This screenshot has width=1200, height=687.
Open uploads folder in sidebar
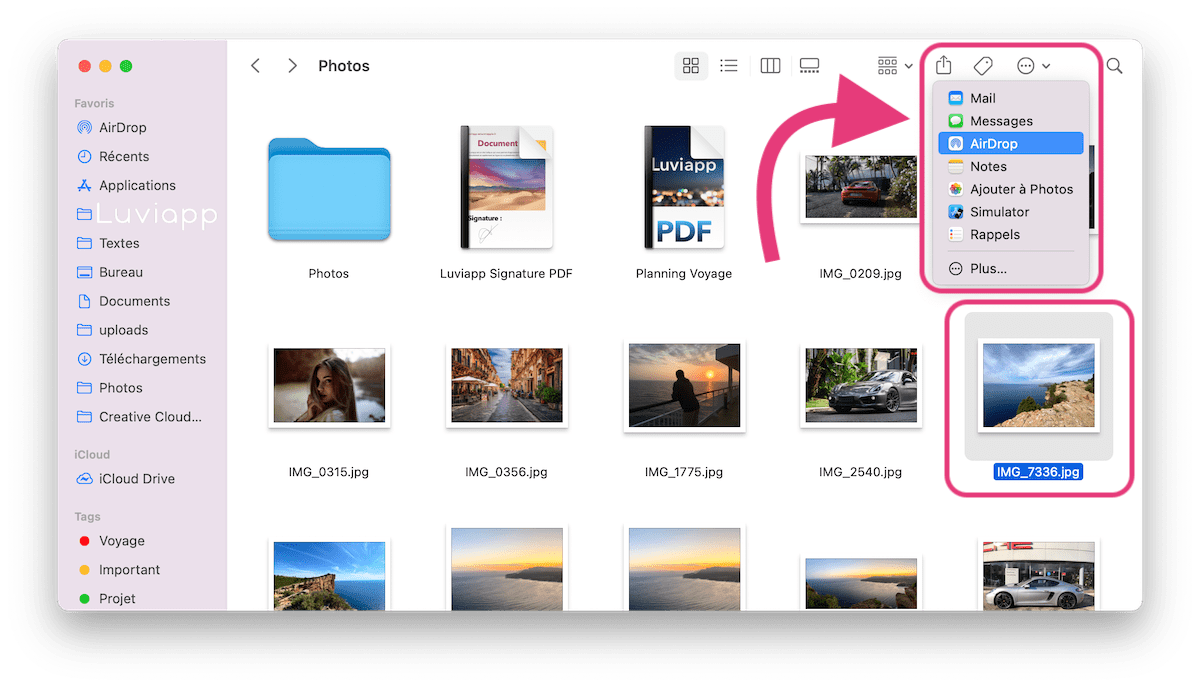click(x=142, y=331)
